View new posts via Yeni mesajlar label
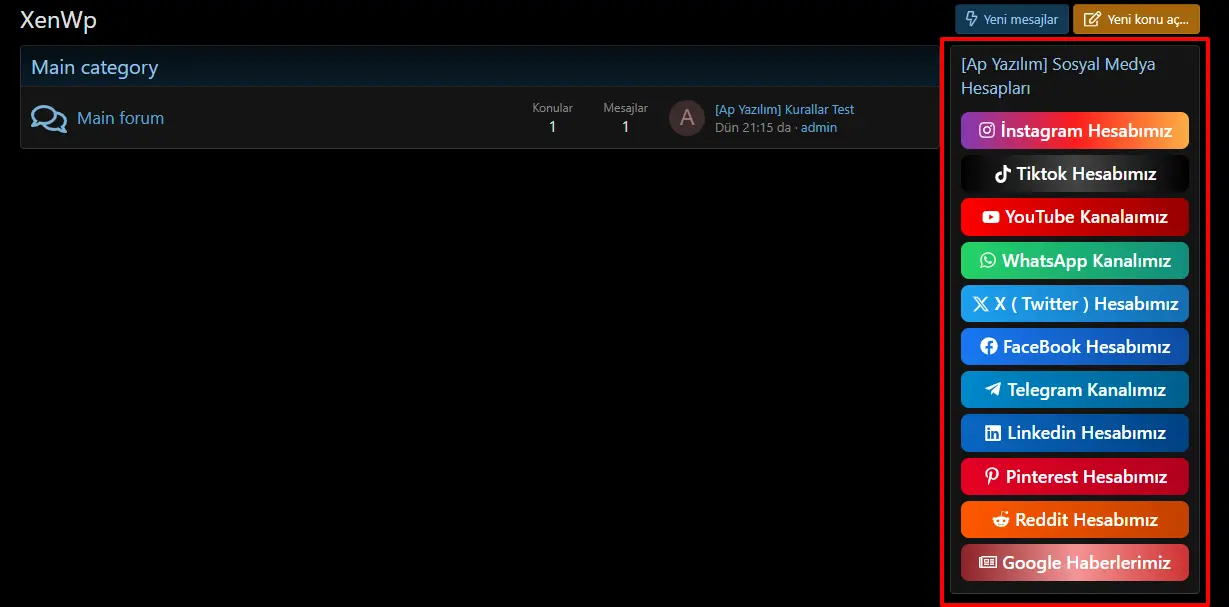Viewport: 1229px width, 607px height. (1021, 19)
